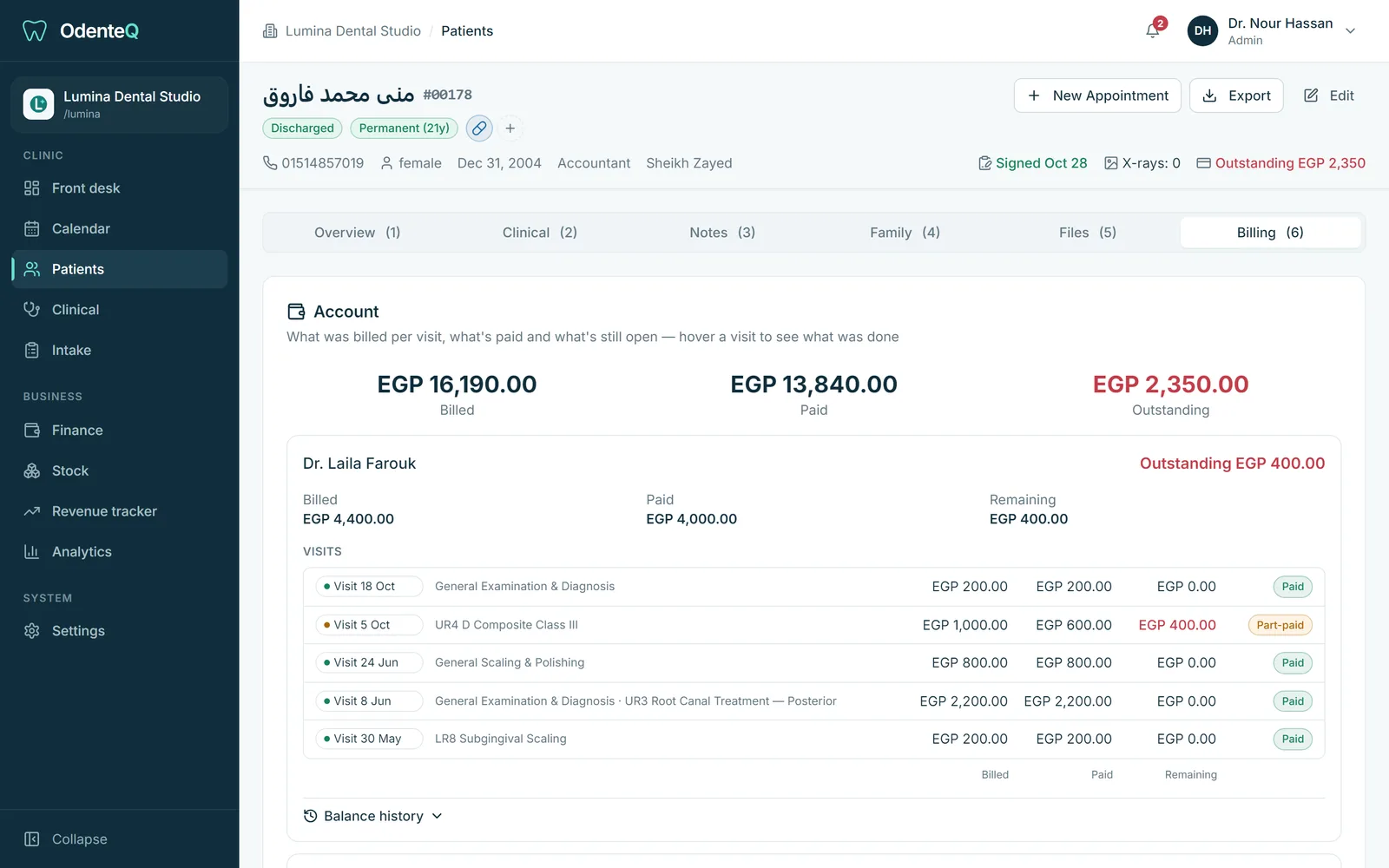Image resolution: width=1389 pixels, height=868 pixels.
Task: Select the Billing tab
Action: point(1270,233)
